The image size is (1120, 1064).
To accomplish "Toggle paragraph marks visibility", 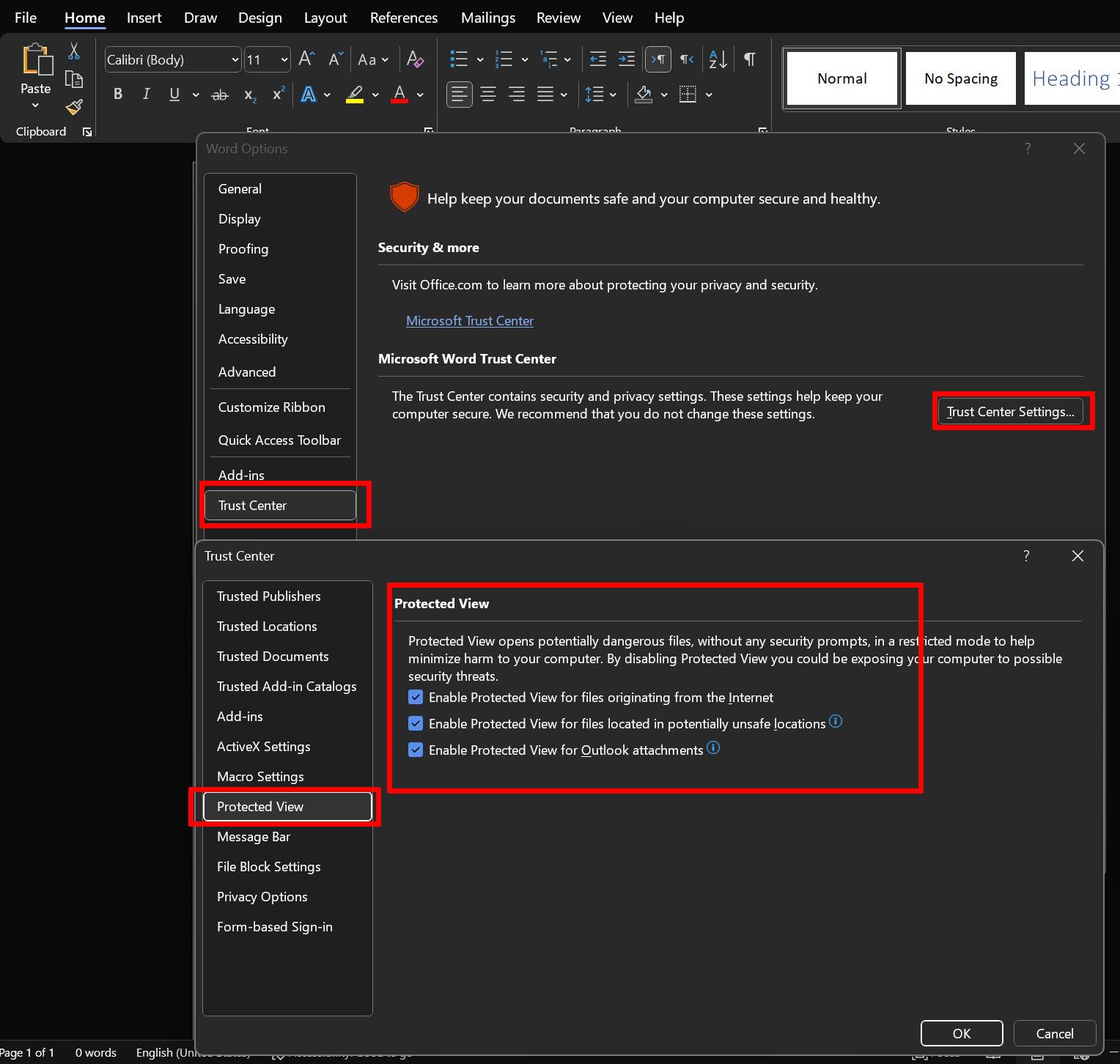I will tap(748, 59).
